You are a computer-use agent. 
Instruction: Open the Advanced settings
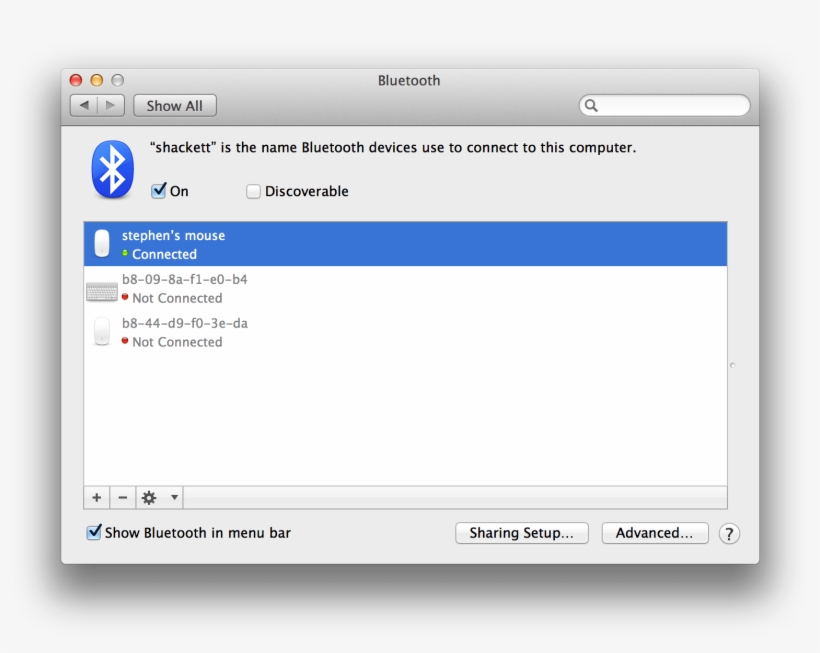click(655, 533)
